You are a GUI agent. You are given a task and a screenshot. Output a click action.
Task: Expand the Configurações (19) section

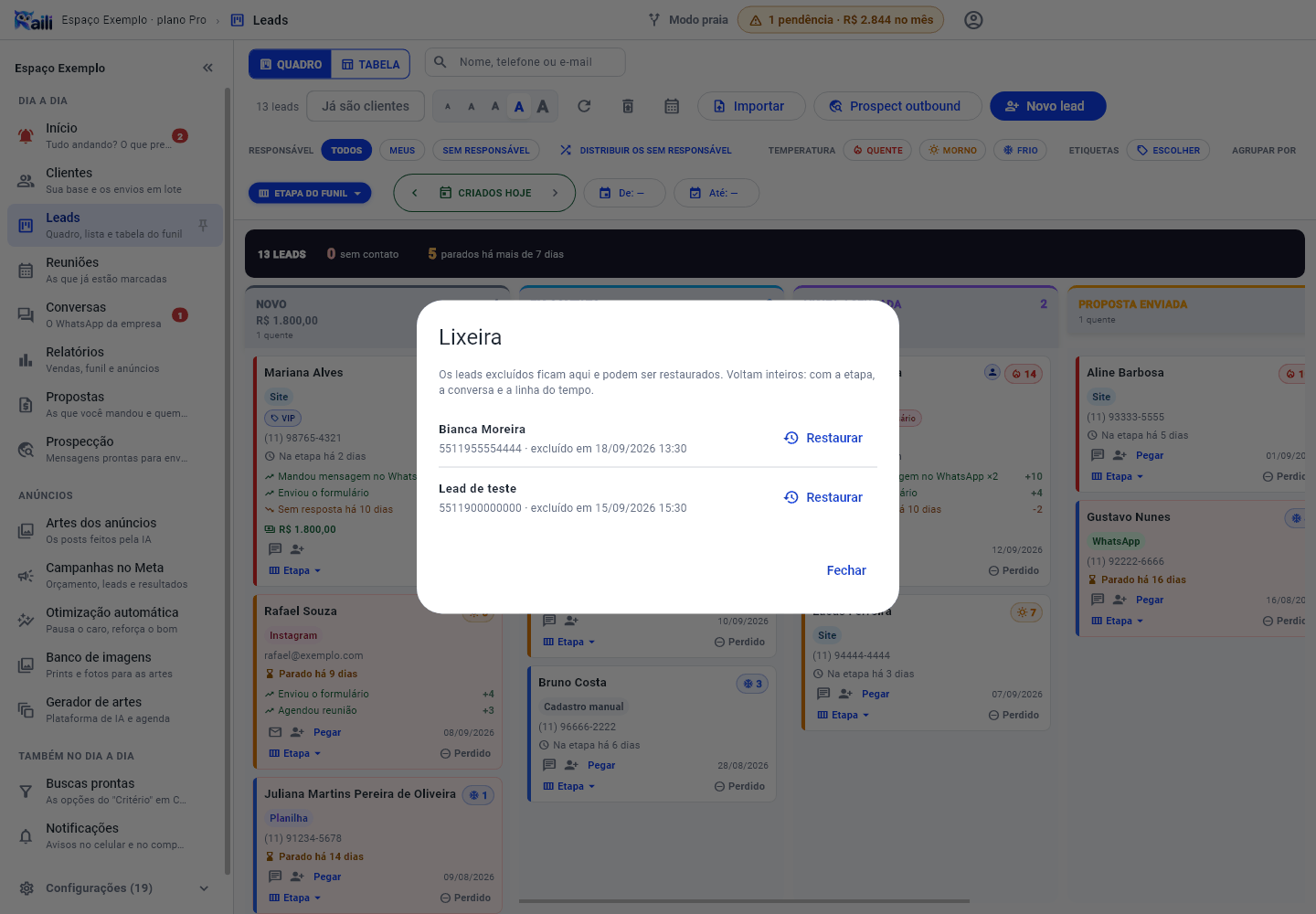point(114,888)
